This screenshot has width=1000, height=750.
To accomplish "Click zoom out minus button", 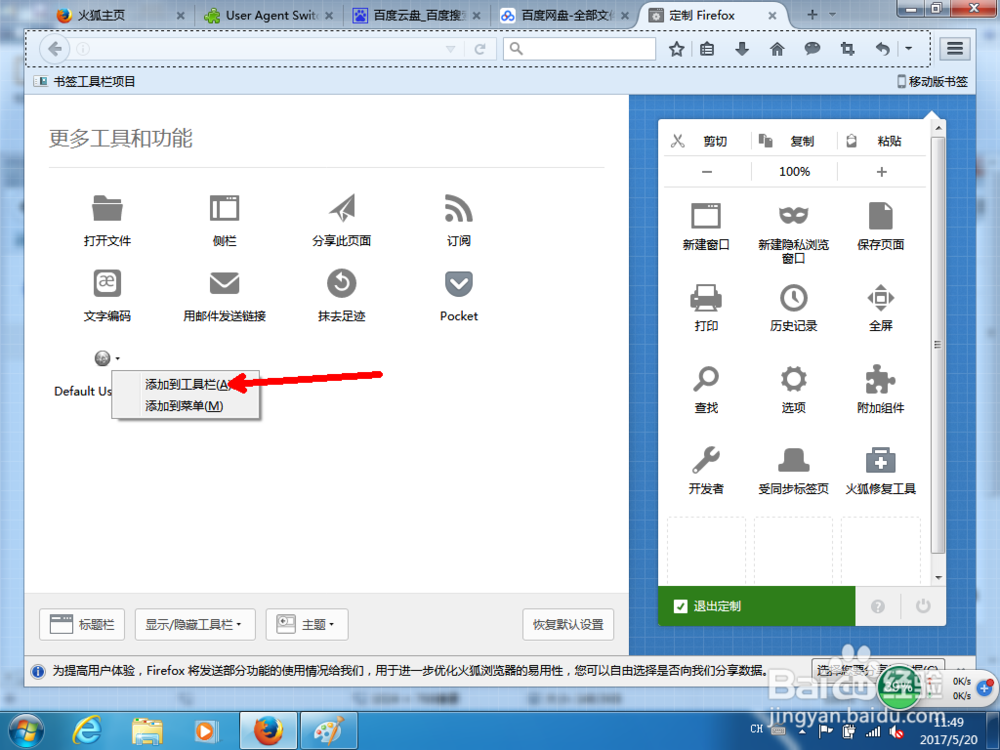I will [x=707, y=172].
